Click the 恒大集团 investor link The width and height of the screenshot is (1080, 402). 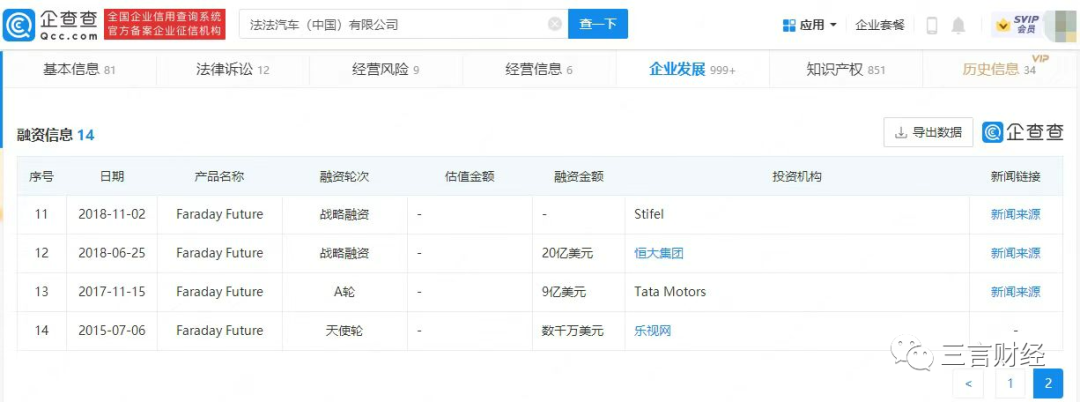pos(658,253)
